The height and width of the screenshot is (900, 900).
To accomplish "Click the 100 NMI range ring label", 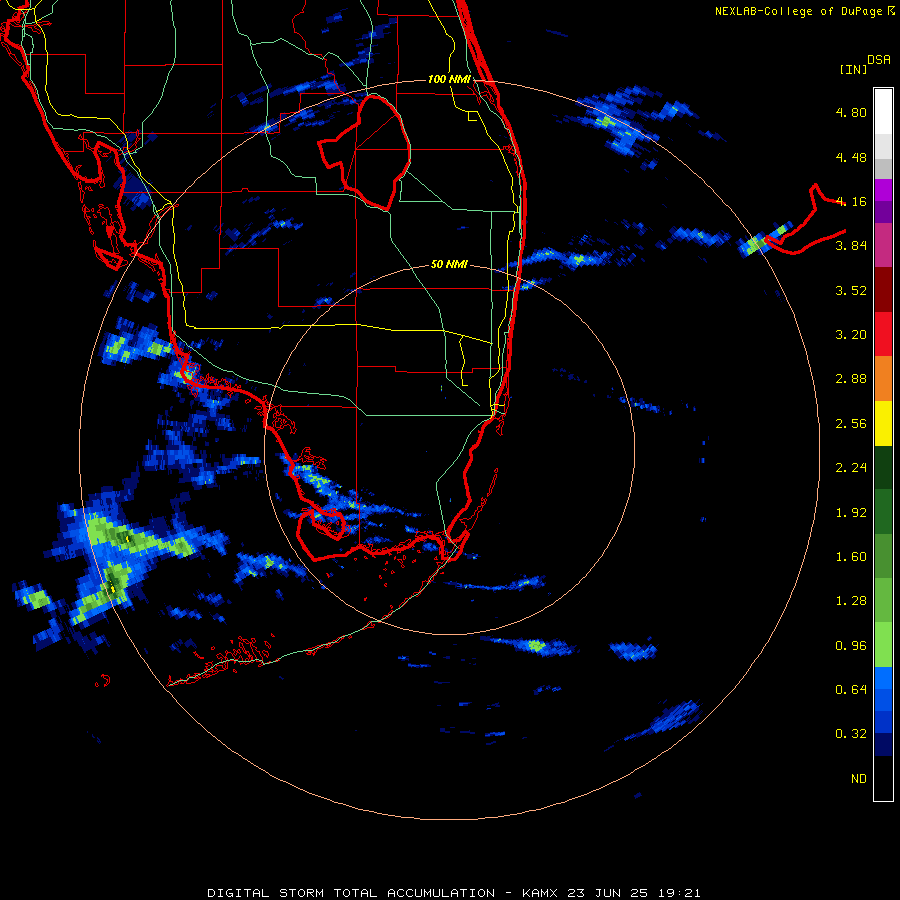I will point(449,79).
